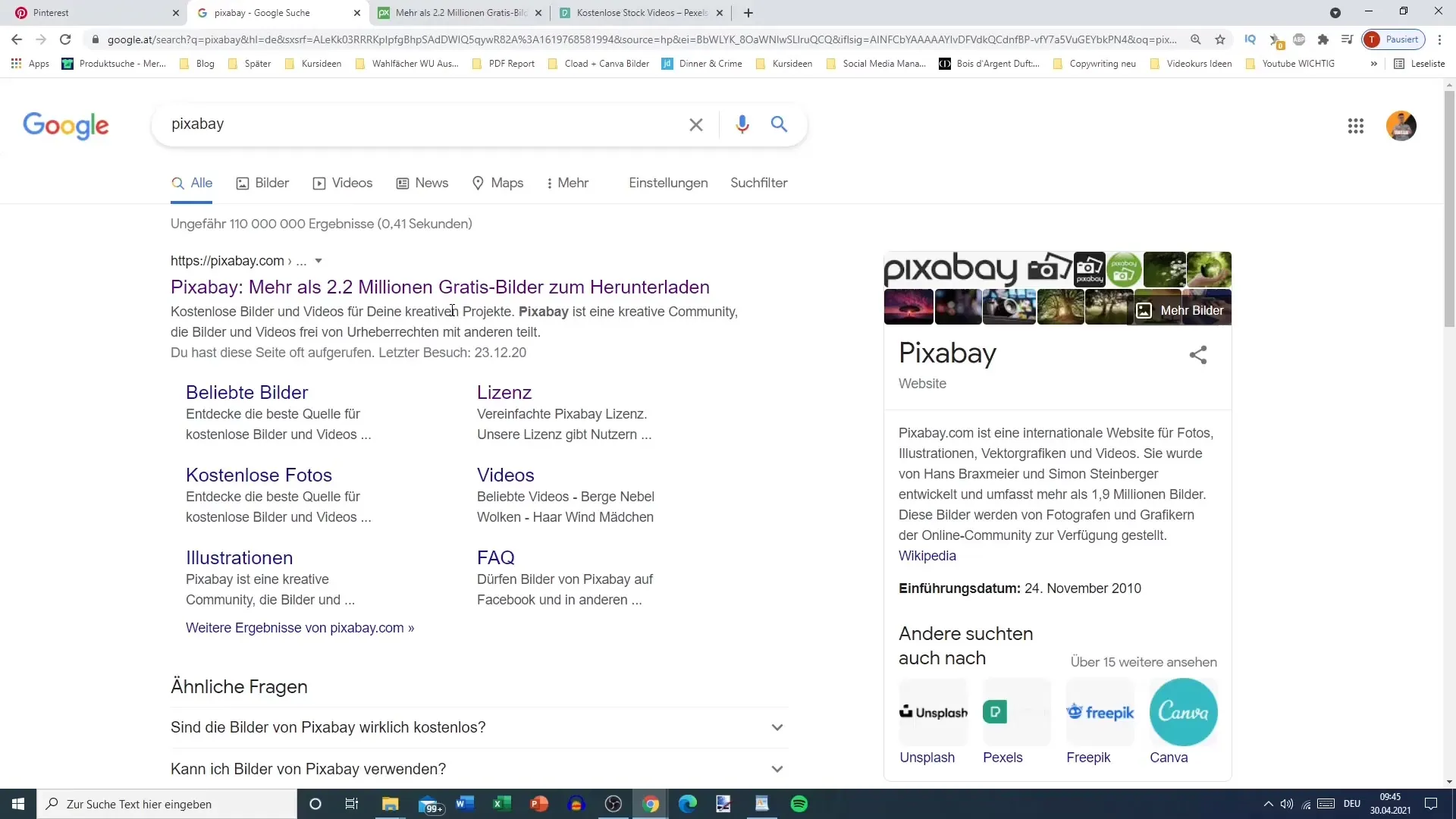Click the 'Pixabay: Mehr als 2.2 Millionen Gratis-Bilder' link
Image resolution: width=1456 pixels, height=819 pixels.
point(439,287)
